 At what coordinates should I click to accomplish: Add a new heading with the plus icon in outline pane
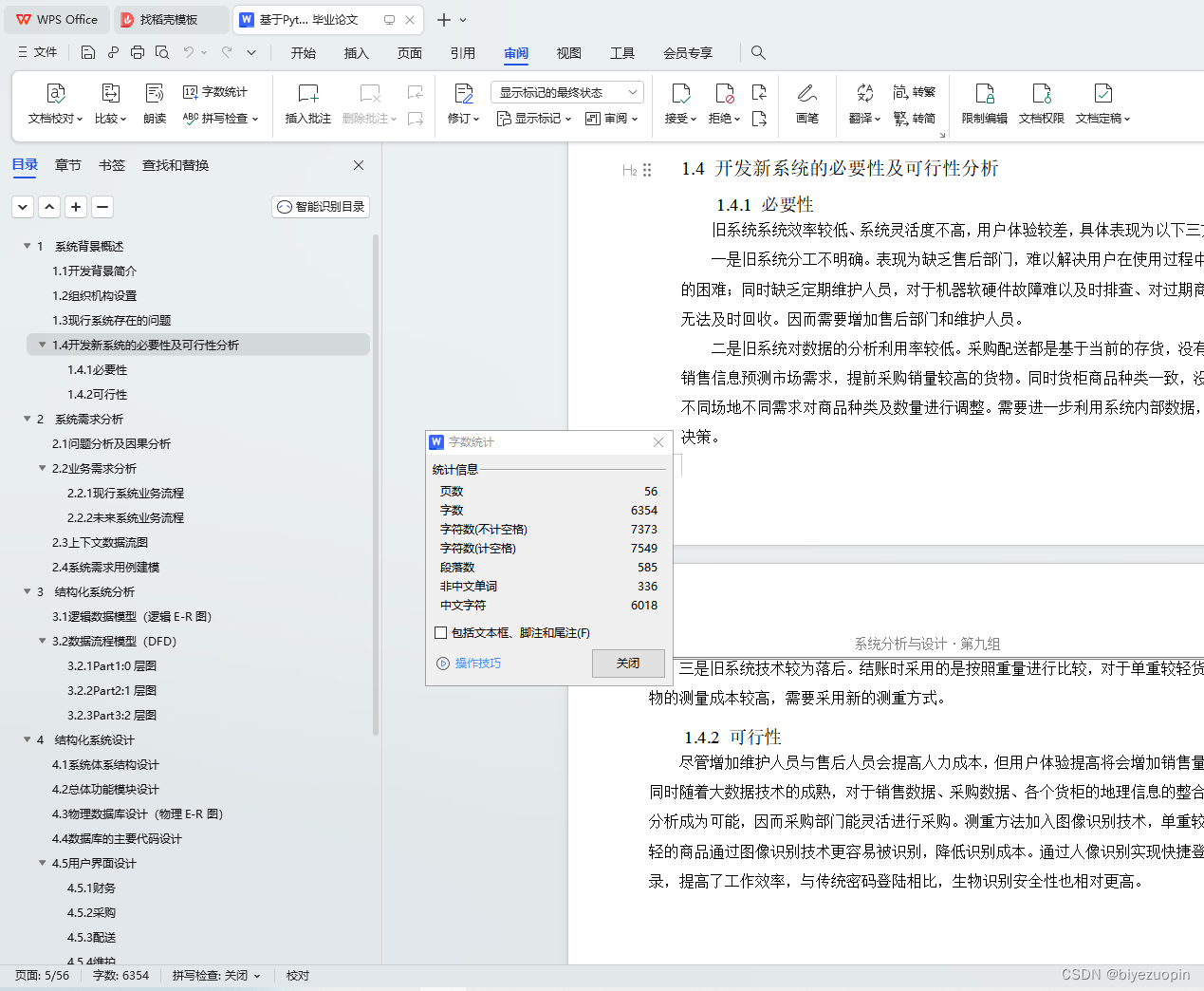click(x=77, y=206)
